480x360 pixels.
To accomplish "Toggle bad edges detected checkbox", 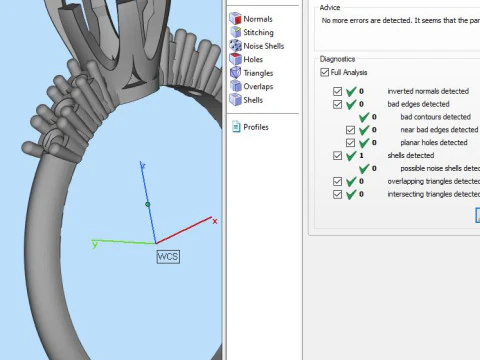I will (x=337, y=104).
